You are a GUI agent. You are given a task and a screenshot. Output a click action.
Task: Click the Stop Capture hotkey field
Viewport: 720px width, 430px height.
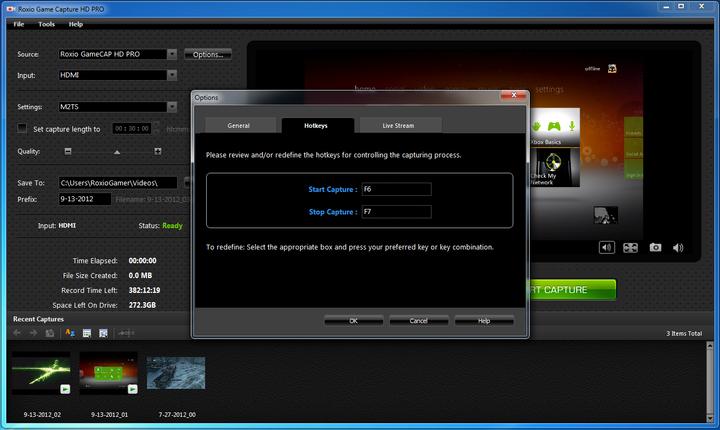396,212
